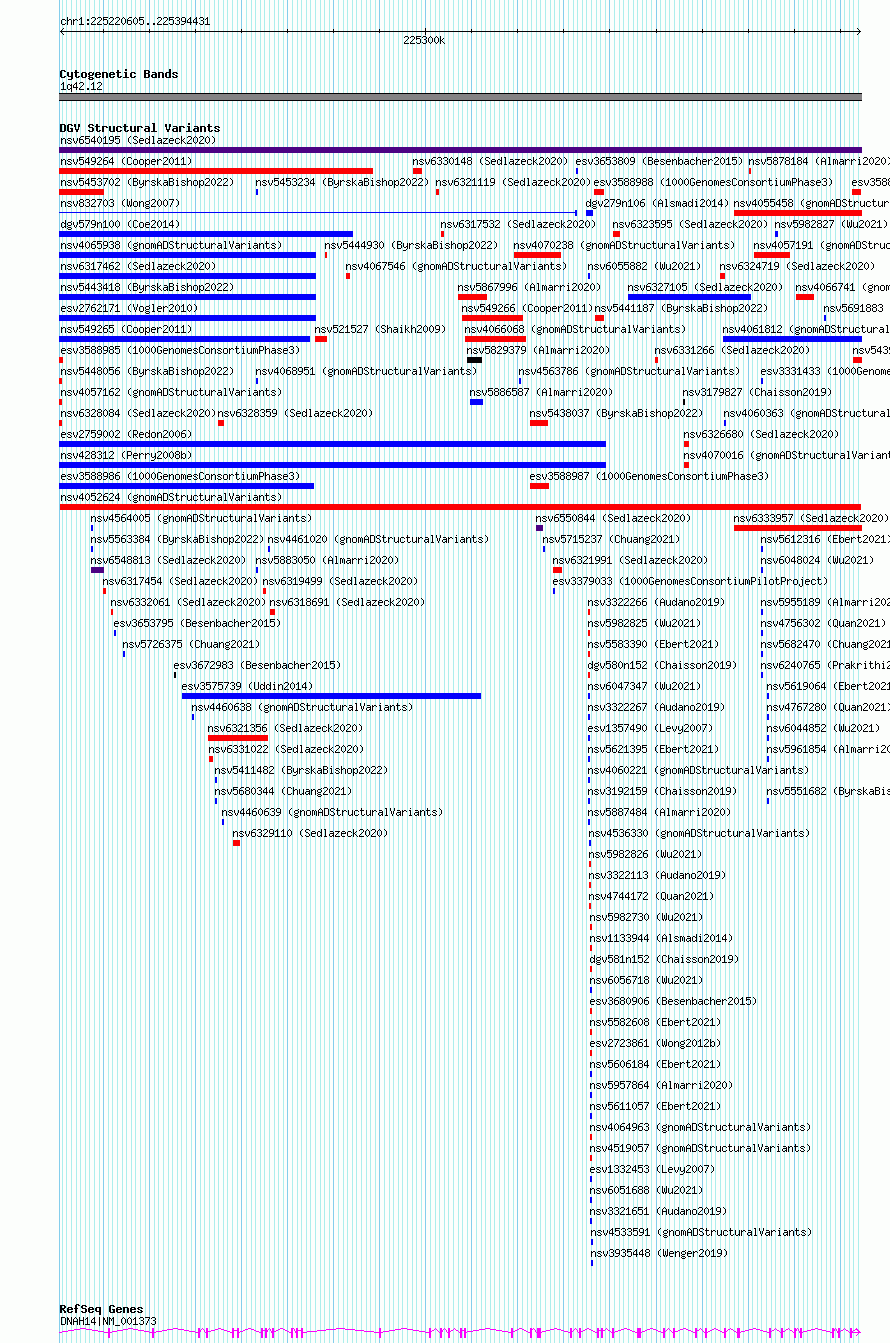Click the blue bar under esv3575739
The height and width of the screenshot is (1343, 890).
(331, 696)
